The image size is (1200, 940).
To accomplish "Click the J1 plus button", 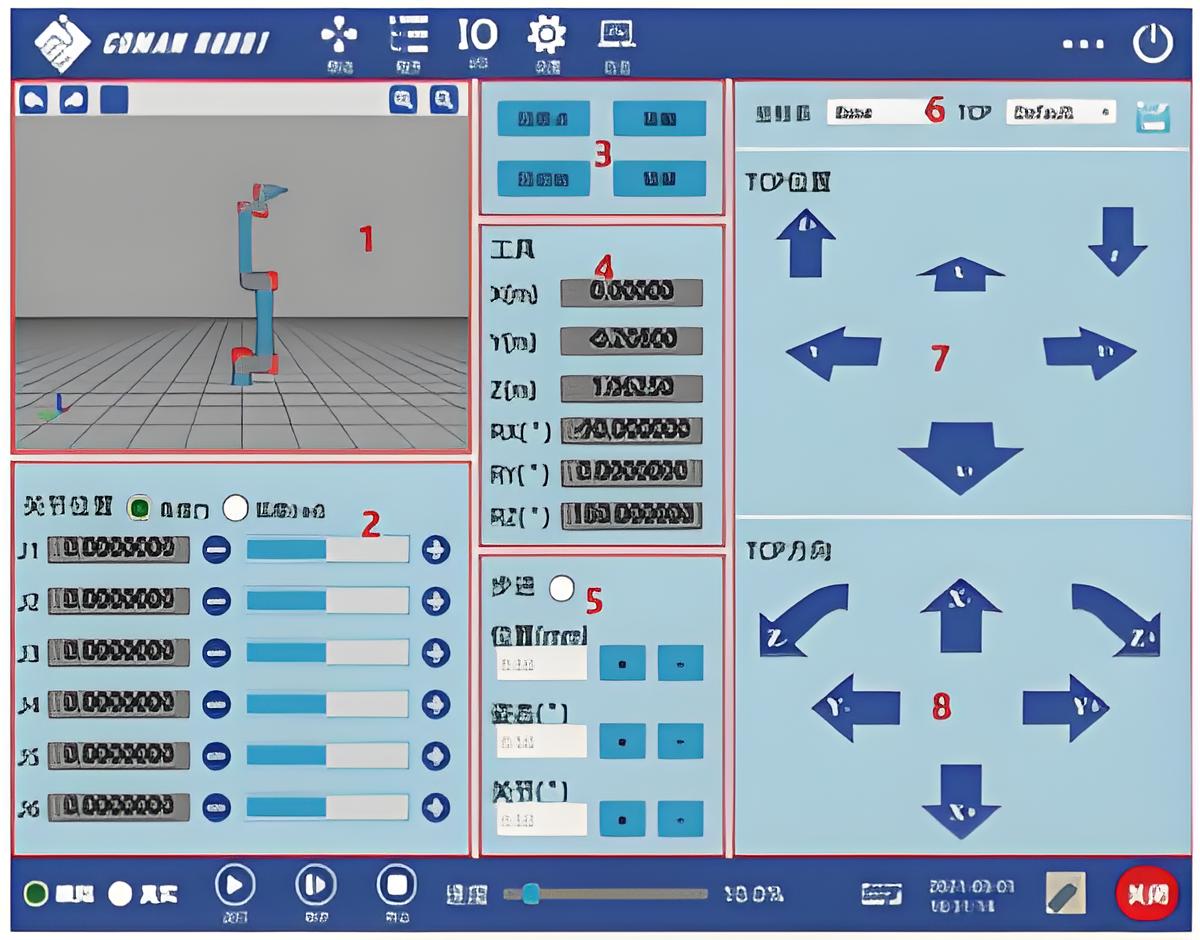I will click(x=436, y=549).
